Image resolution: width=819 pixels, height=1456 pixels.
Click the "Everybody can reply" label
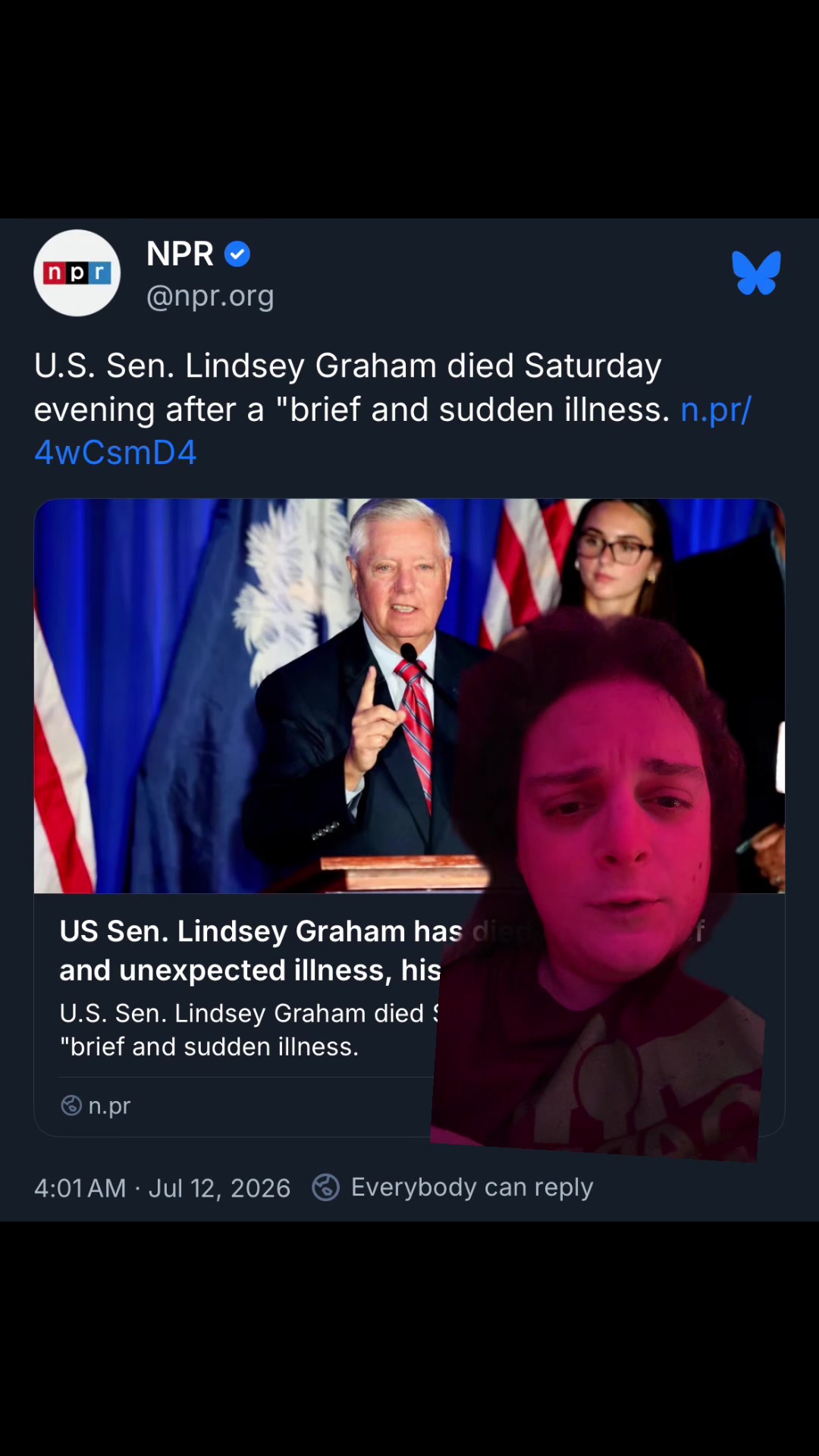pos(472,1188)
